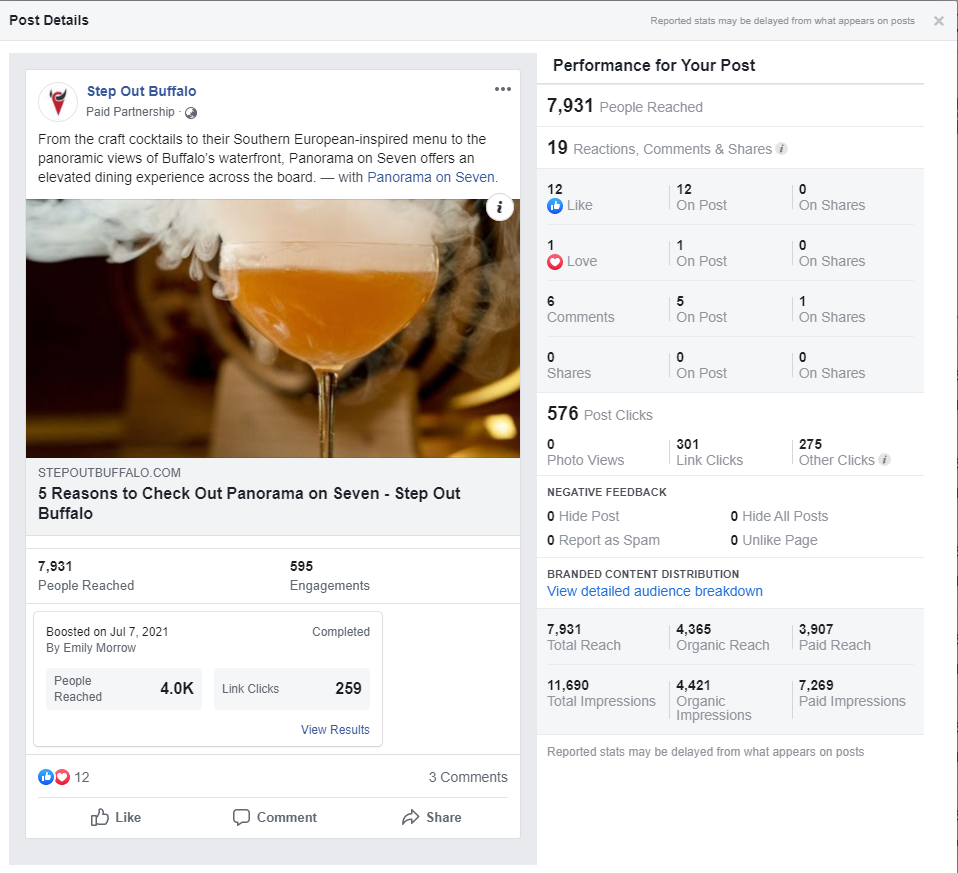Click the Performance for Your Post heading

coord(654,65)
